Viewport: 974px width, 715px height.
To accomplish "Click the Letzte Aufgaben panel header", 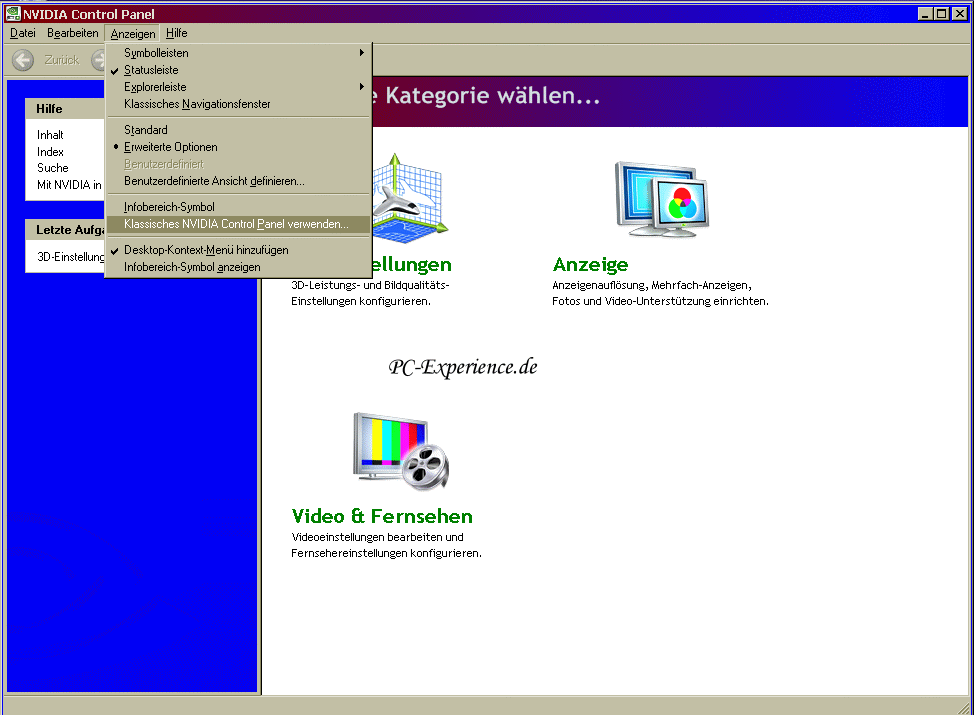I will 65,230.
